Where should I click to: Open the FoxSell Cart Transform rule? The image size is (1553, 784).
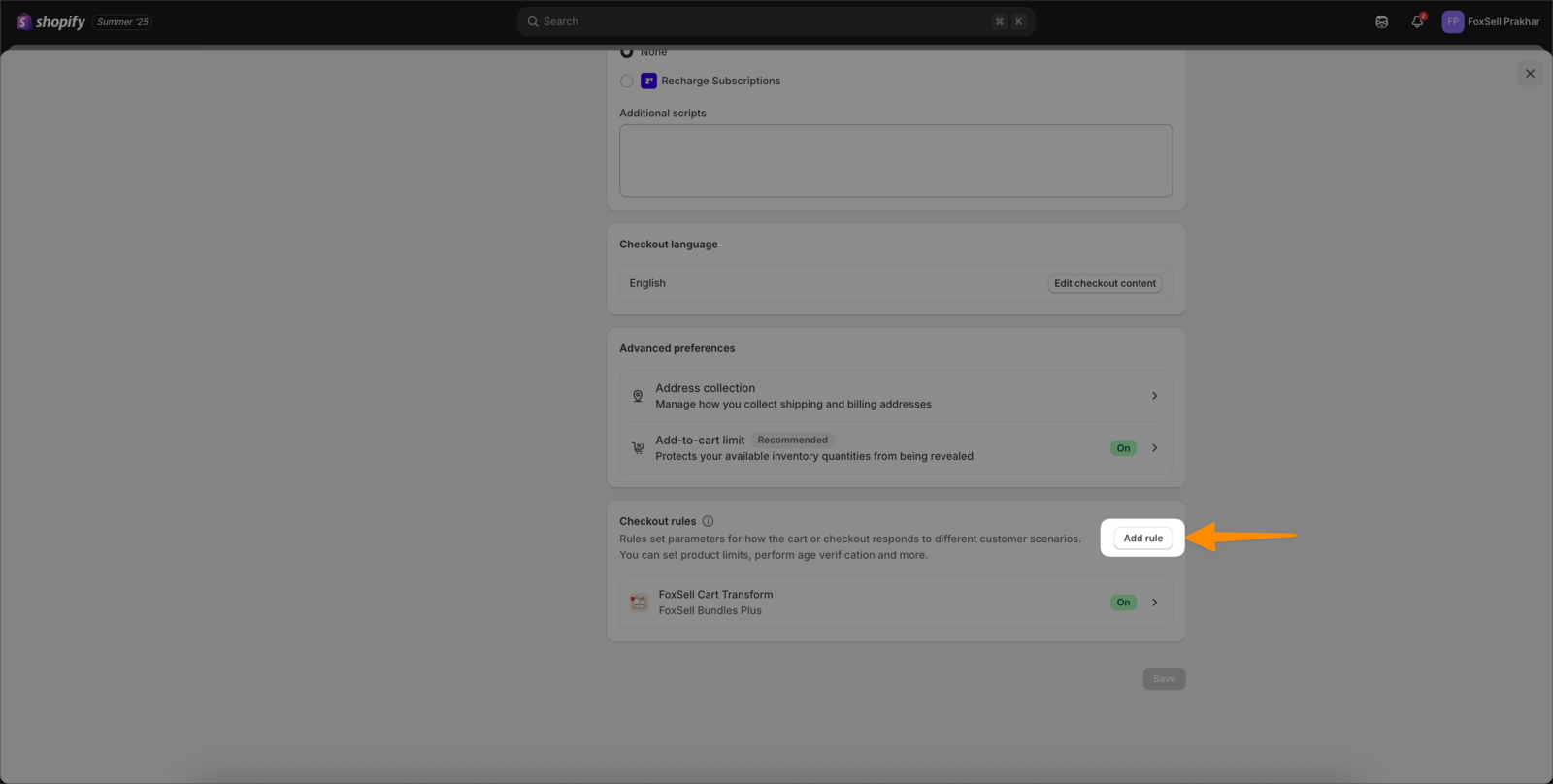click(x=896, y=603)
